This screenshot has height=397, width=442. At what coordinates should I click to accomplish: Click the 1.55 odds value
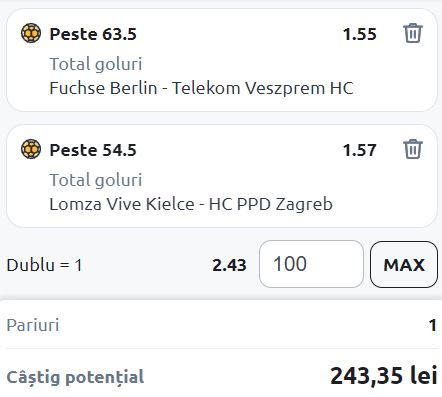click(360, 34)
